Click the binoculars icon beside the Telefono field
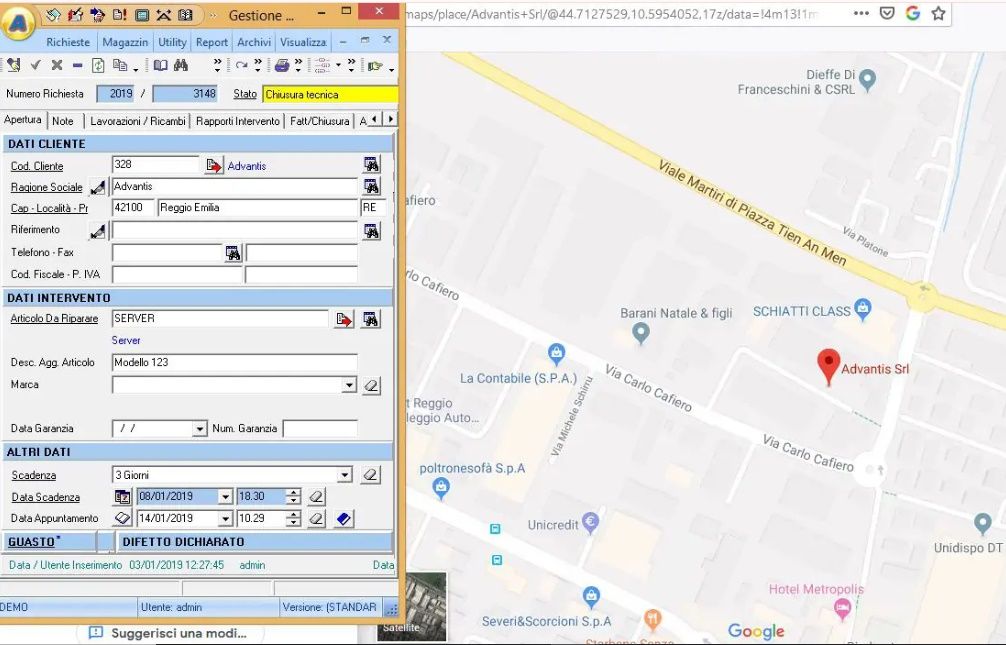1006x645 pixels. click(233, 254)
